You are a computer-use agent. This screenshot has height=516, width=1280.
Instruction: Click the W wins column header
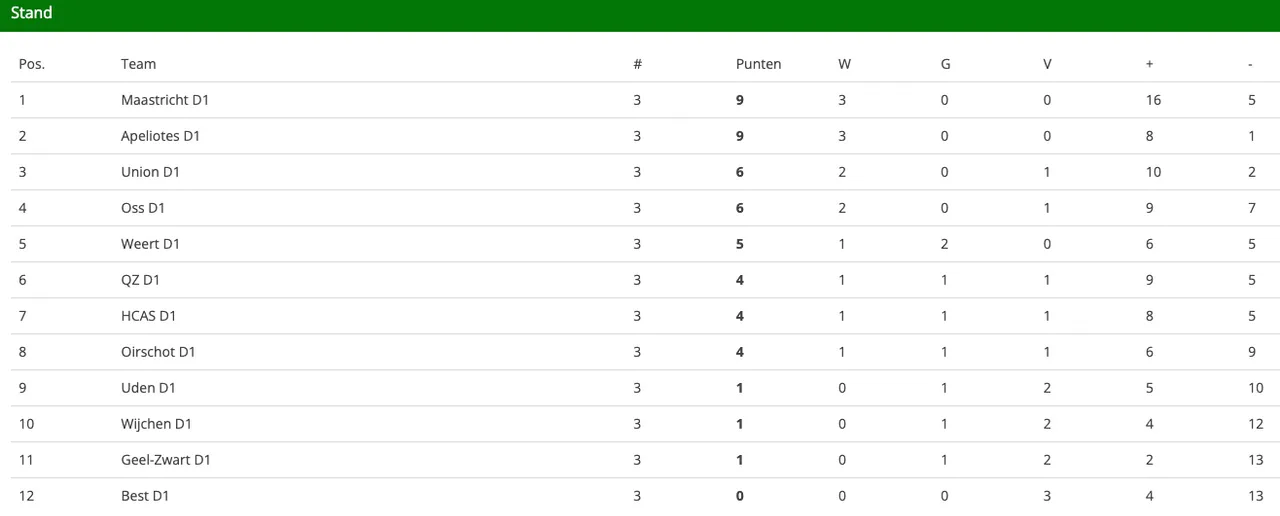(845, 64)
